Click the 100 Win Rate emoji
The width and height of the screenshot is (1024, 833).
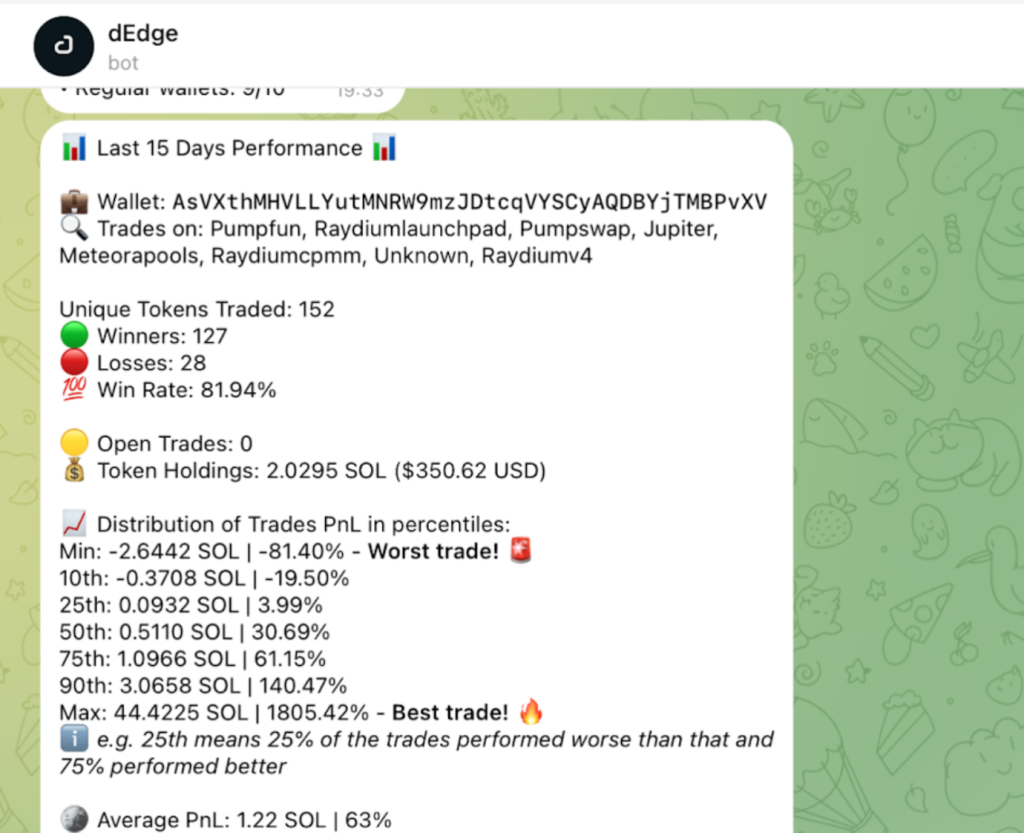point(74,389)
